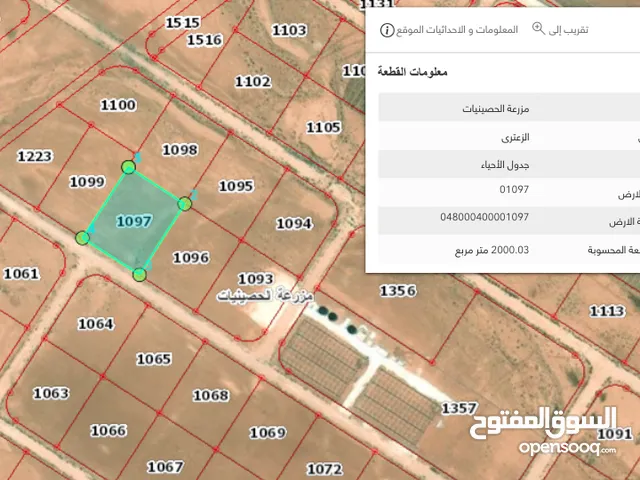Select parcel label 1096
This screenshot has height=480, width=640.
tap(191, 258)
